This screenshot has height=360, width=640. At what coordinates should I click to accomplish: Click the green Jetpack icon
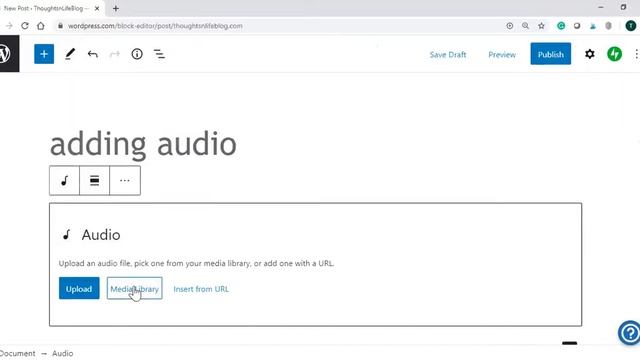[x=614, y=54]
